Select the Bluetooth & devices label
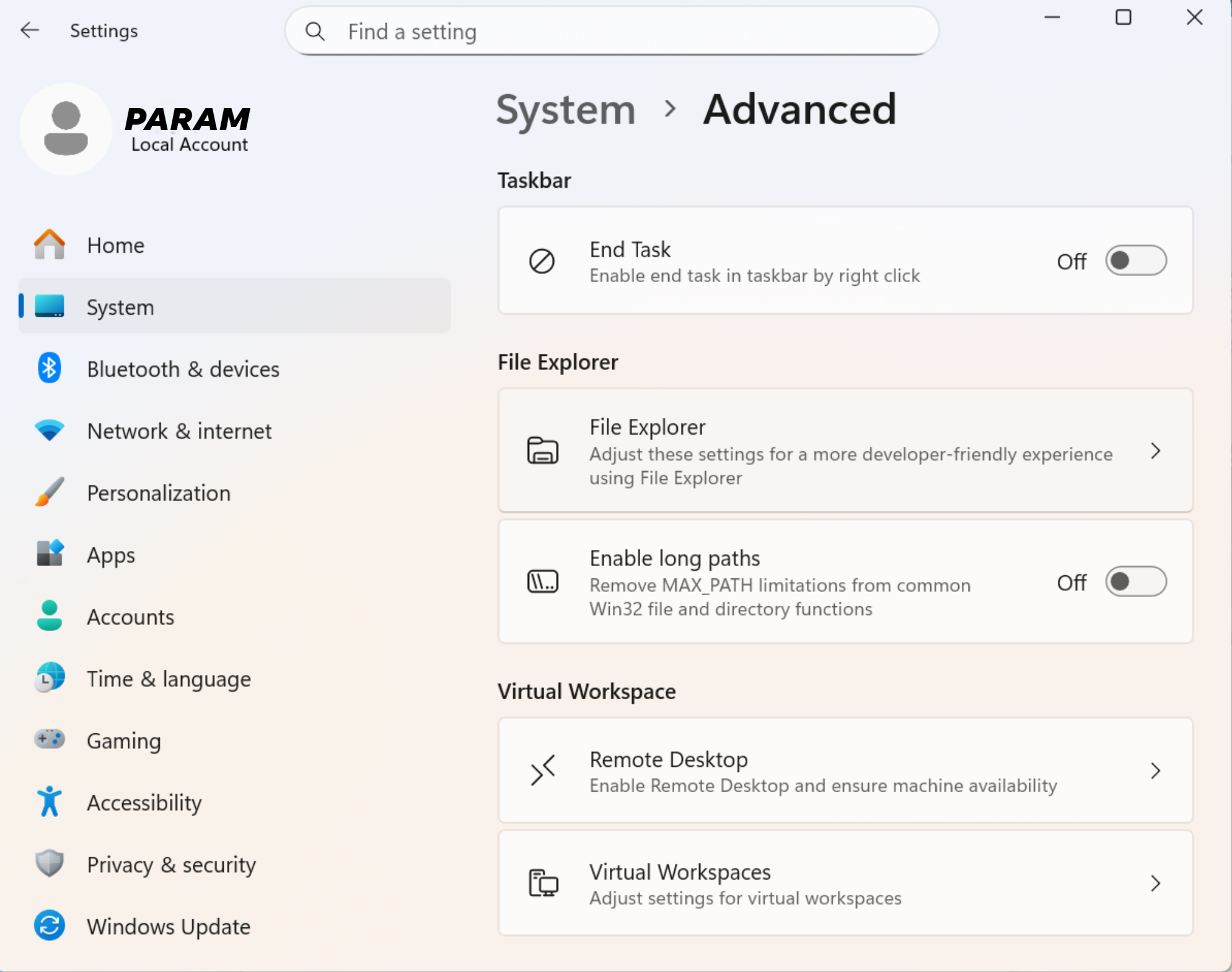The height and width of the screenshot is (972, 1232). [x=183, y=369]
